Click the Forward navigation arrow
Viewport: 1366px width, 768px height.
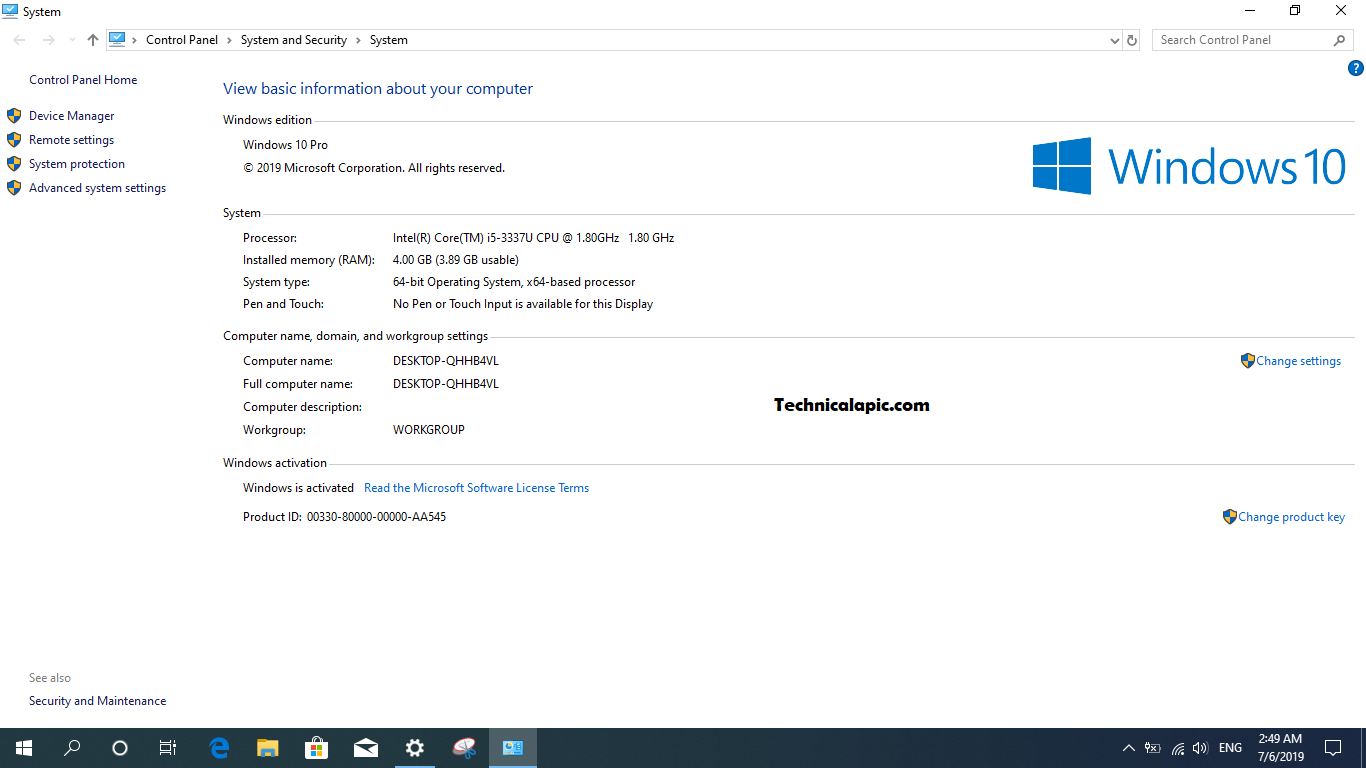(x=48, y=40)
